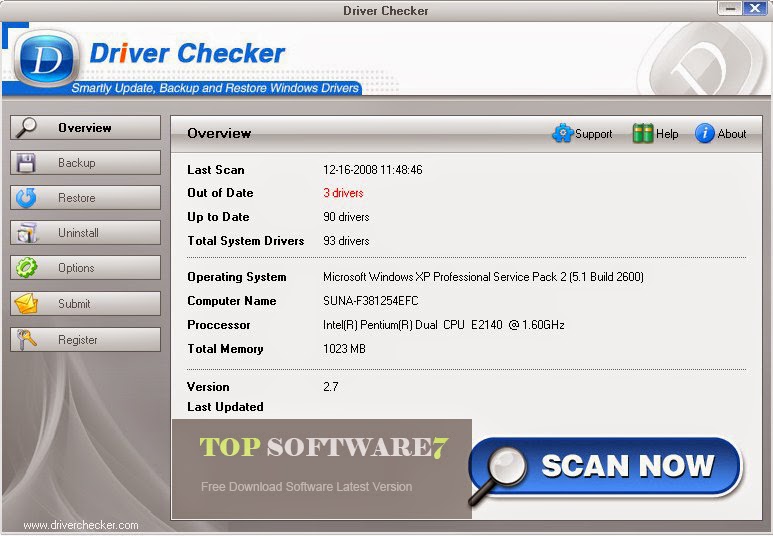
Task: Click the red '3 drivers' out-of-date value
Action: click(343, 193)
